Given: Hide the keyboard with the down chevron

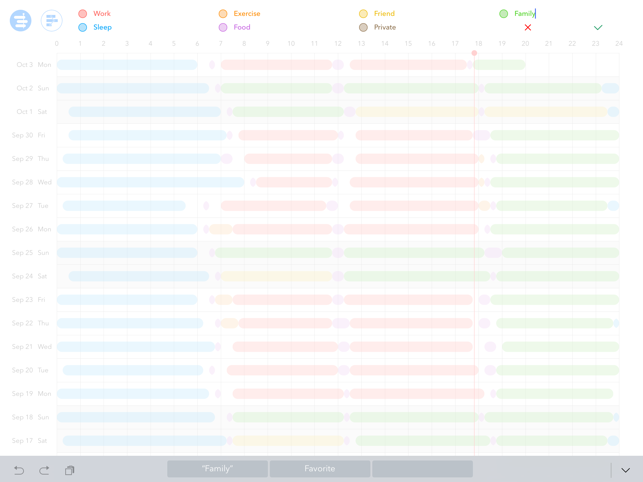Looking at the screenshot, I should coord(625,470).
